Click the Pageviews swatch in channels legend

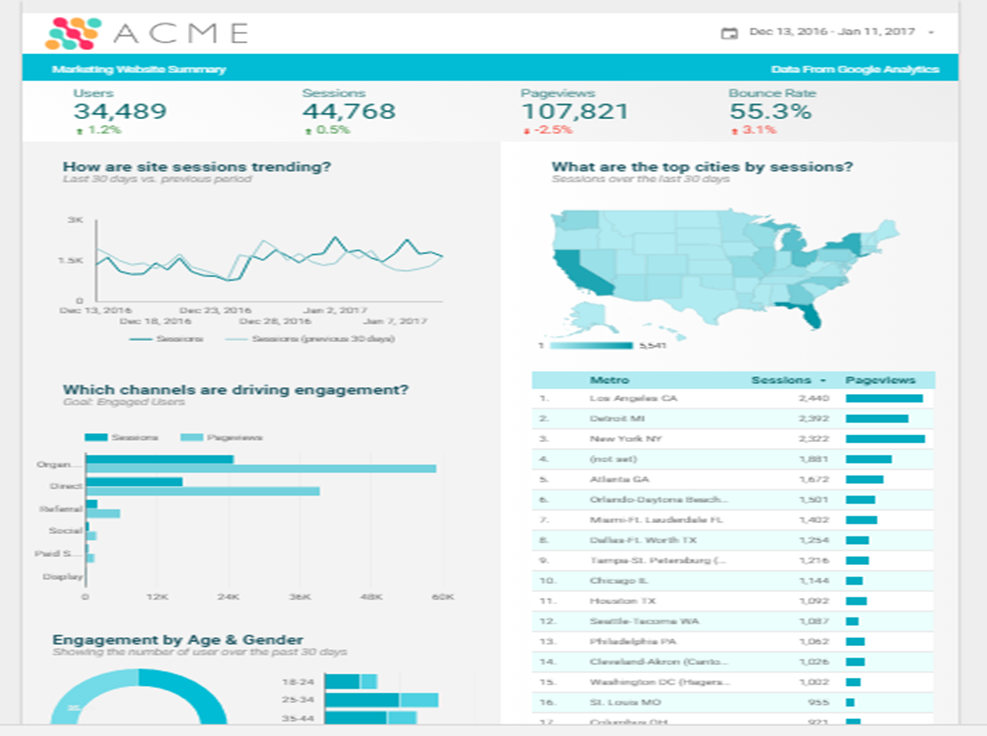[192, 438]
